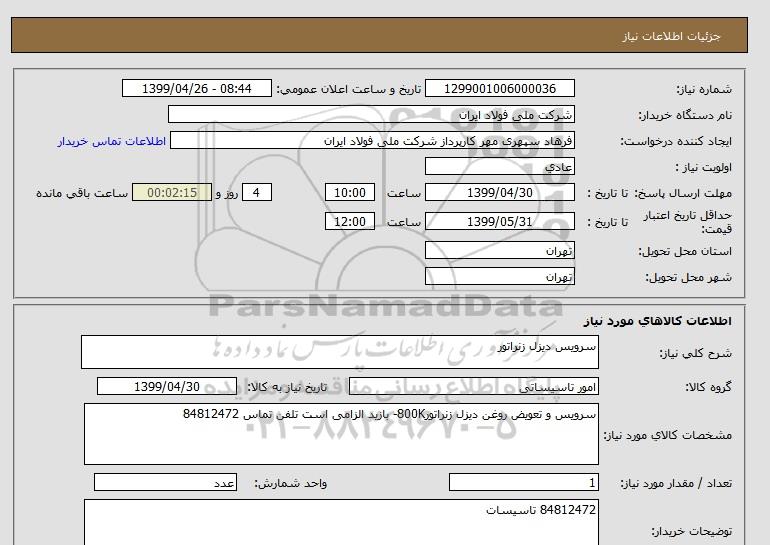Click label تعداد / مقدار مورد نیاز
This screenshot has height=545, width=770.
point(676,484)
